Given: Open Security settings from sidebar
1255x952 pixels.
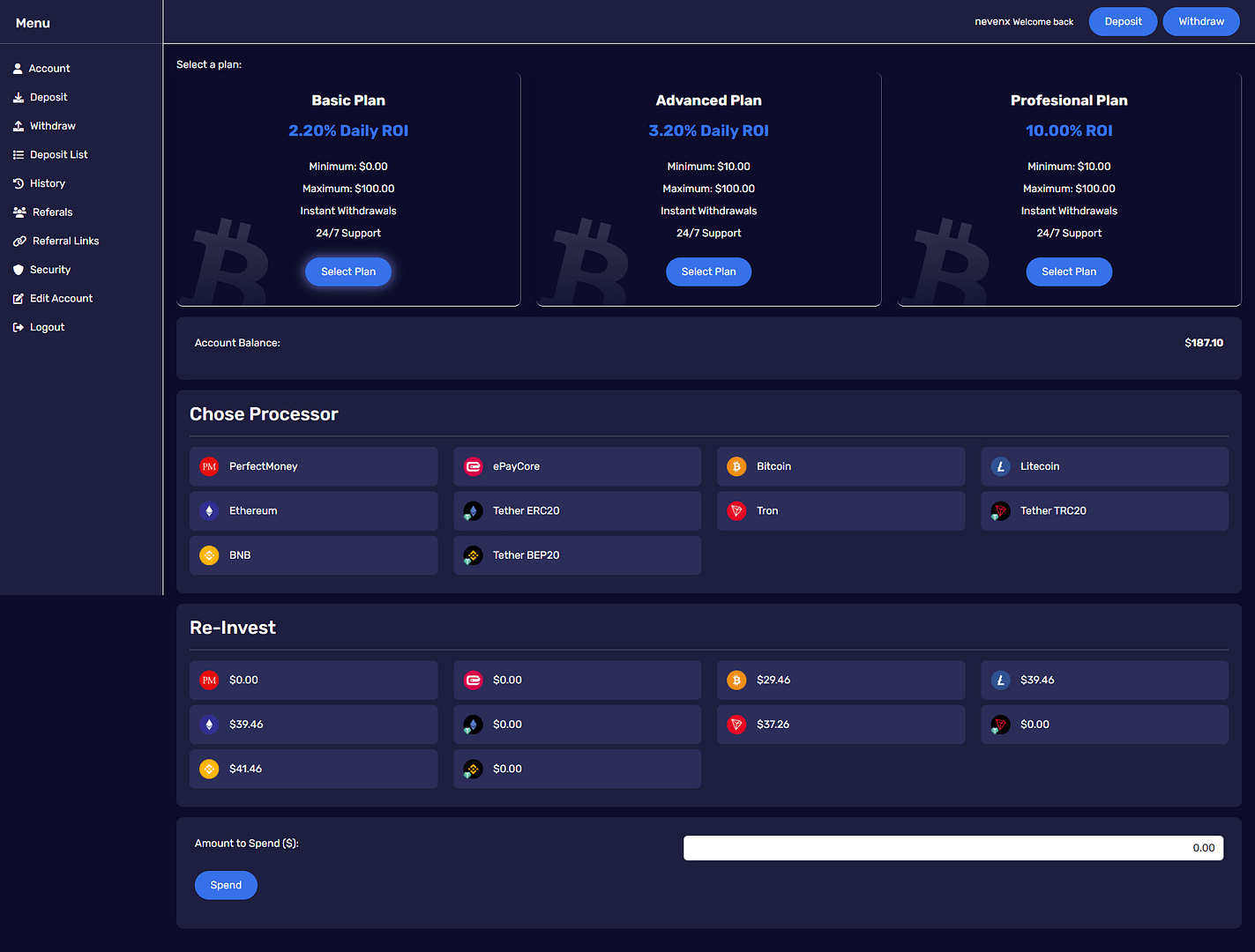Looking at the screenshot, I should pyautogui.click(x=50, y=270).
